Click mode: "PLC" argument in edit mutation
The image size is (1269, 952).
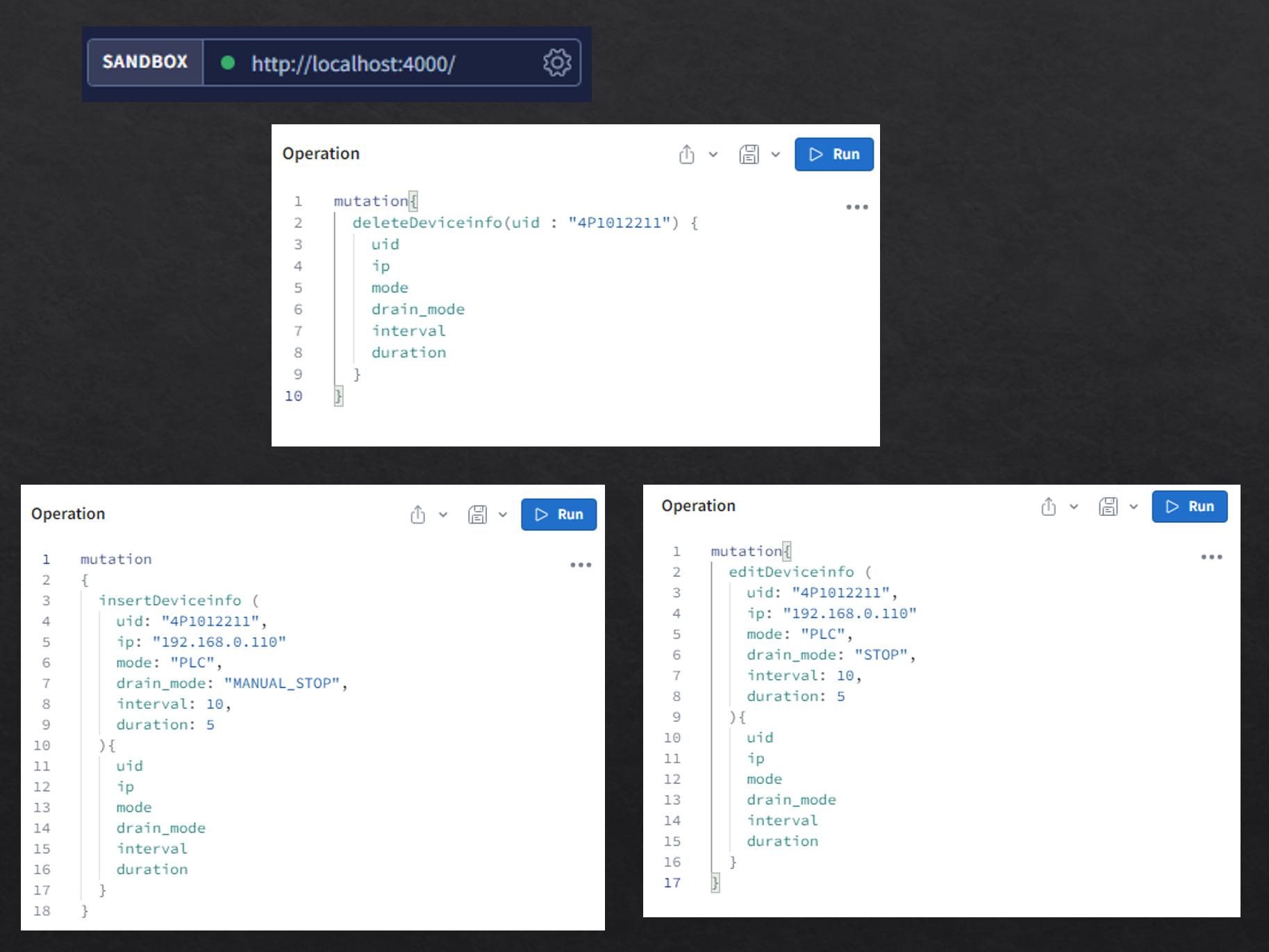click(x=795, y=634)
